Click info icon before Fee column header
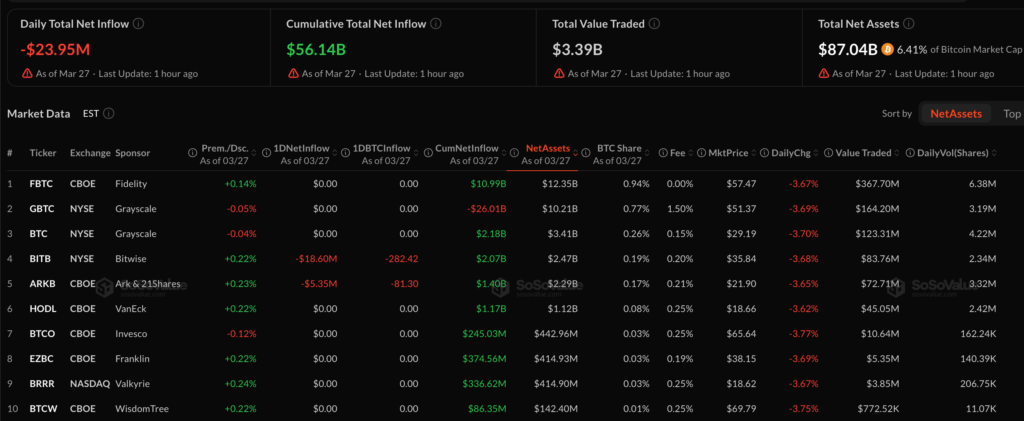The height and width of the screenshot is (421, 1024). click(x=662, y=153)
